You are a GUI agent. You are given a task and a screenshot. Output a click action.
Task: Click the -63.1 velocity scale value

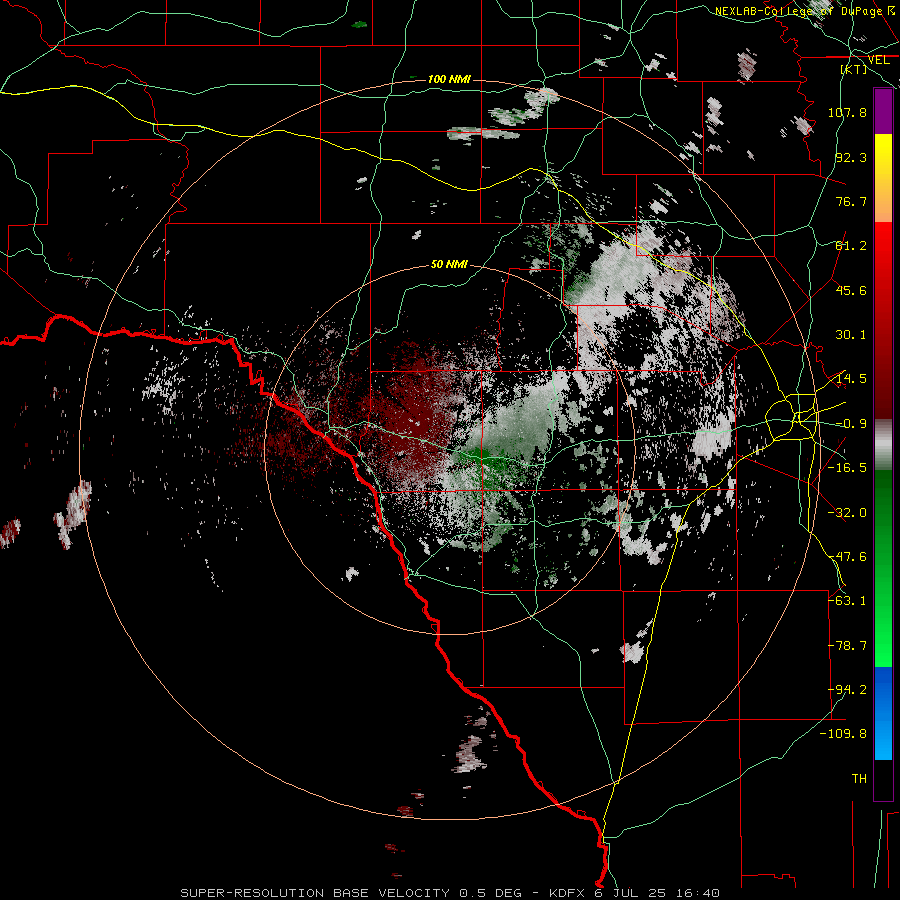click(x=847, y=601)
